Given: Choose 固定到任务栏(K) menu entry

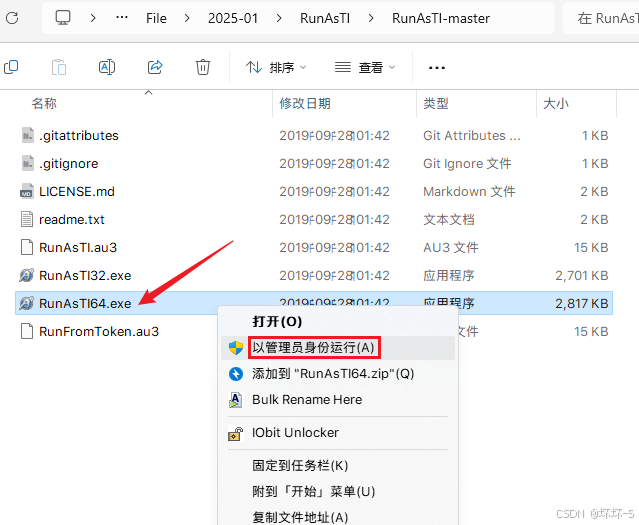Looking at the screenshot, I should tap(300, 465).
